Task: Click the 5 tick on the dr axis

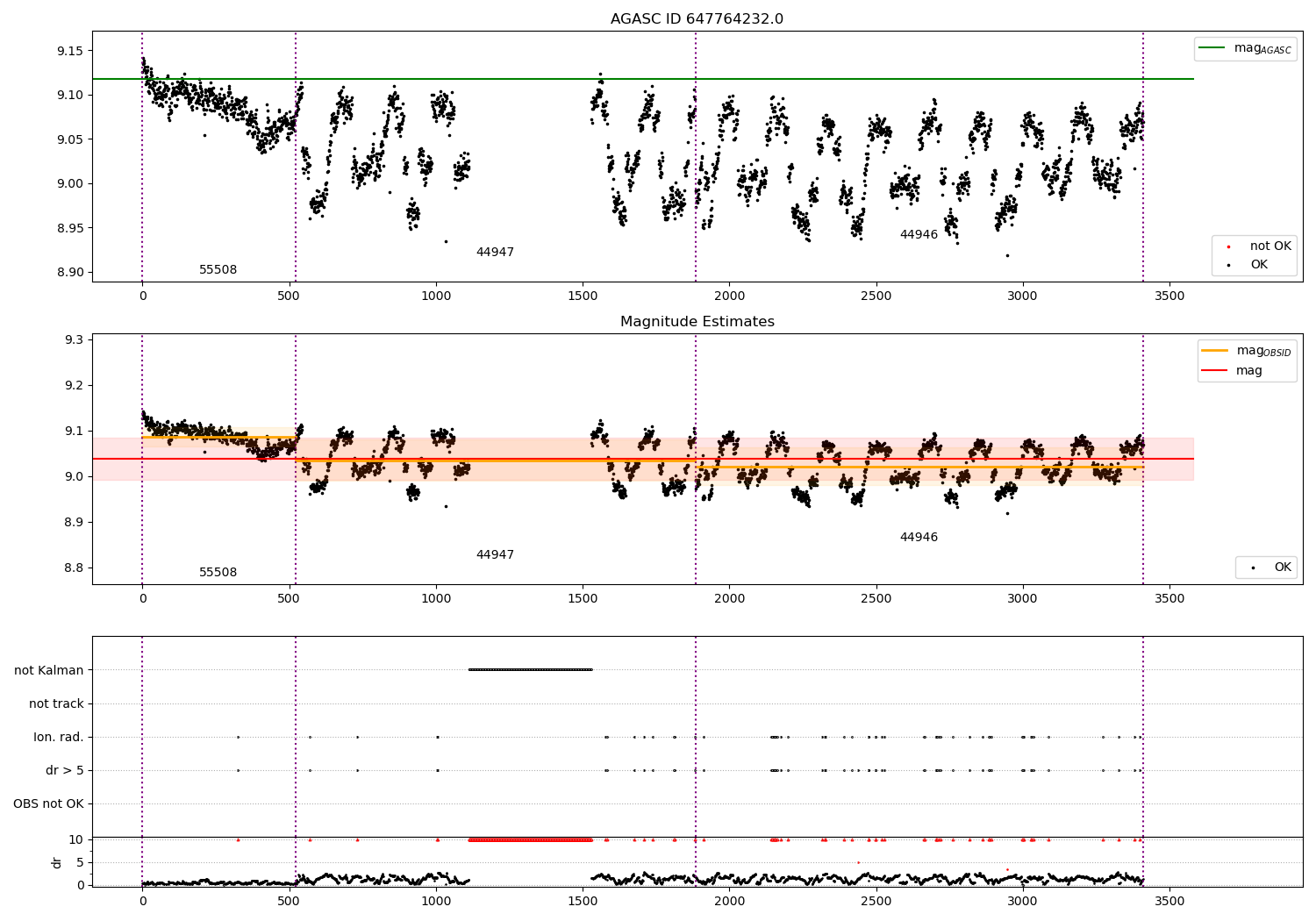Action: tap(80, 862)
